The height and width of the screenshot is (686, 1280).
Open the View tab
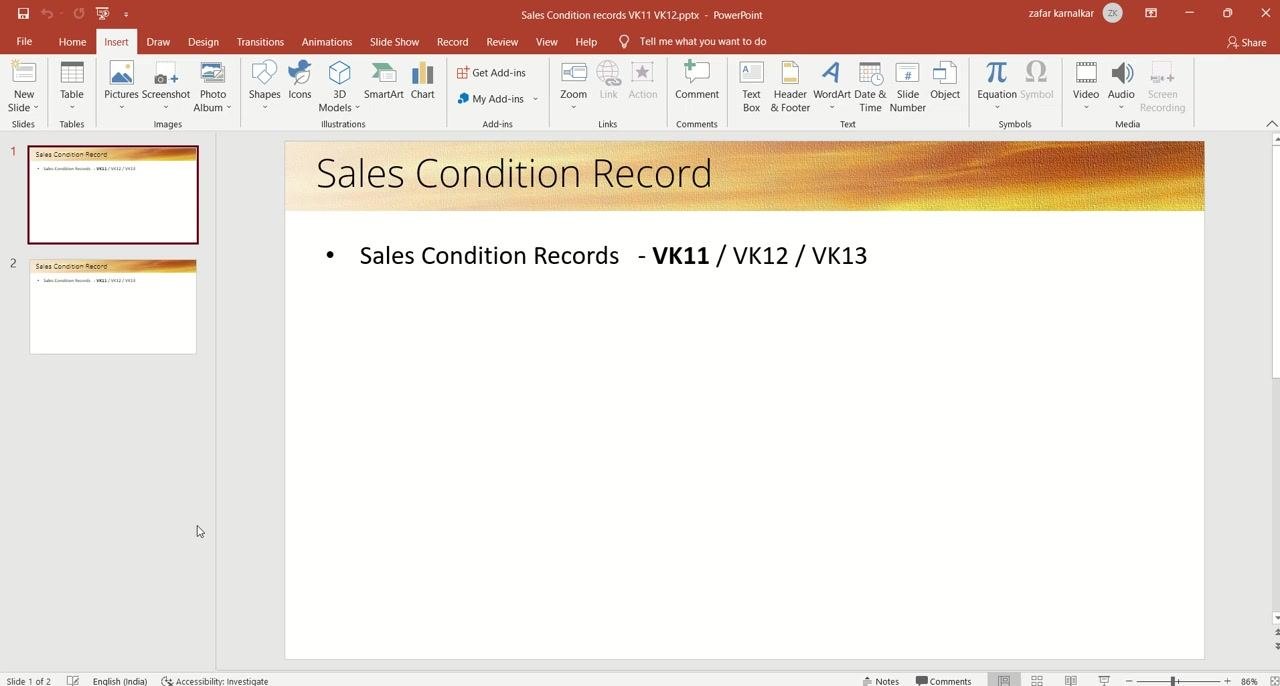click(547, 42)
